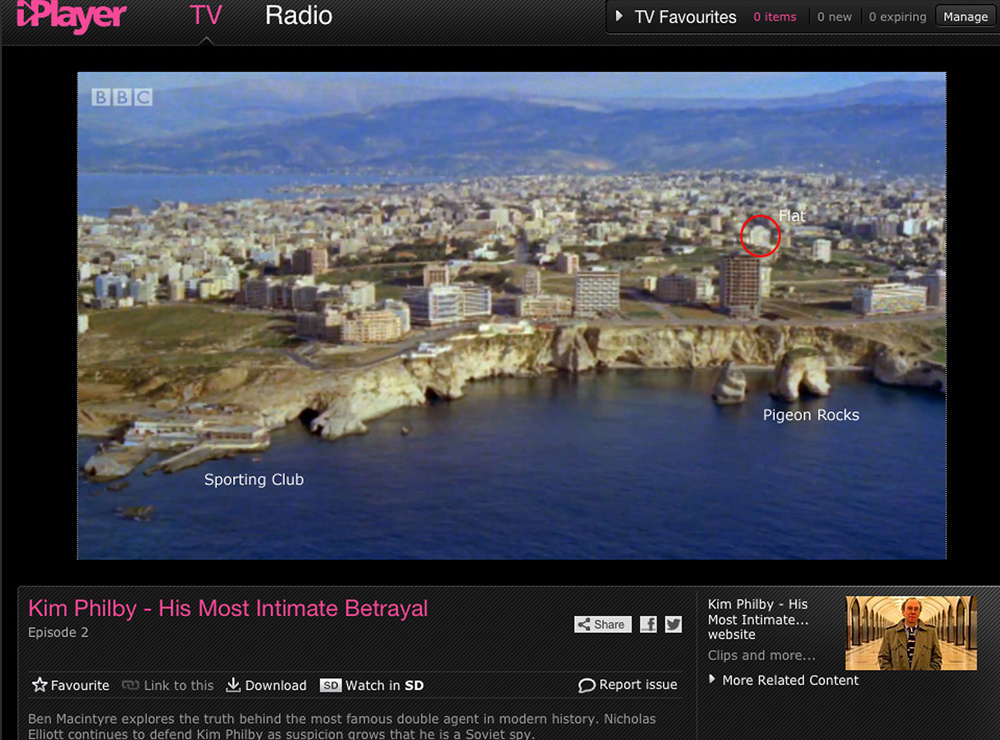Click the Download arrow icon
This screenshot has width=1000, height=740.
[x=233, y=685]
